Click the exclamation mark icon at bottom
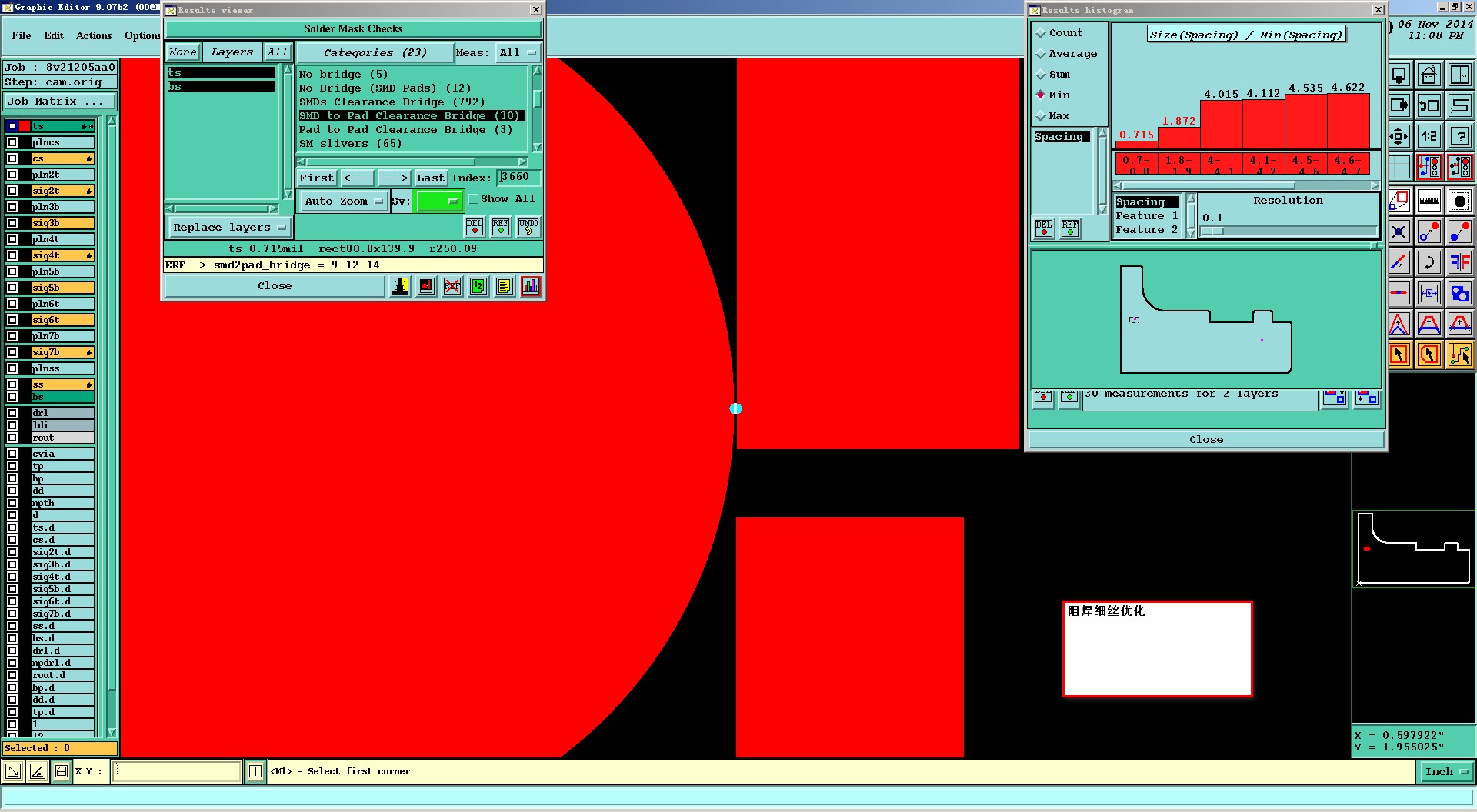The height and width of the screenshot is (812, 1477). [x=255, y=771]
